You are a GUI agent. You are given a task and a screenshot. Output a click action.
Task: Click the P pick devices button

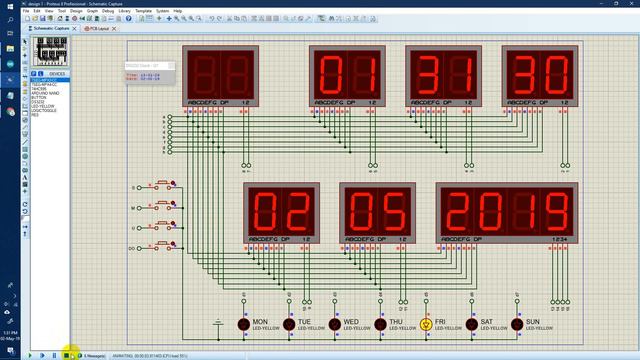(33, 74)
